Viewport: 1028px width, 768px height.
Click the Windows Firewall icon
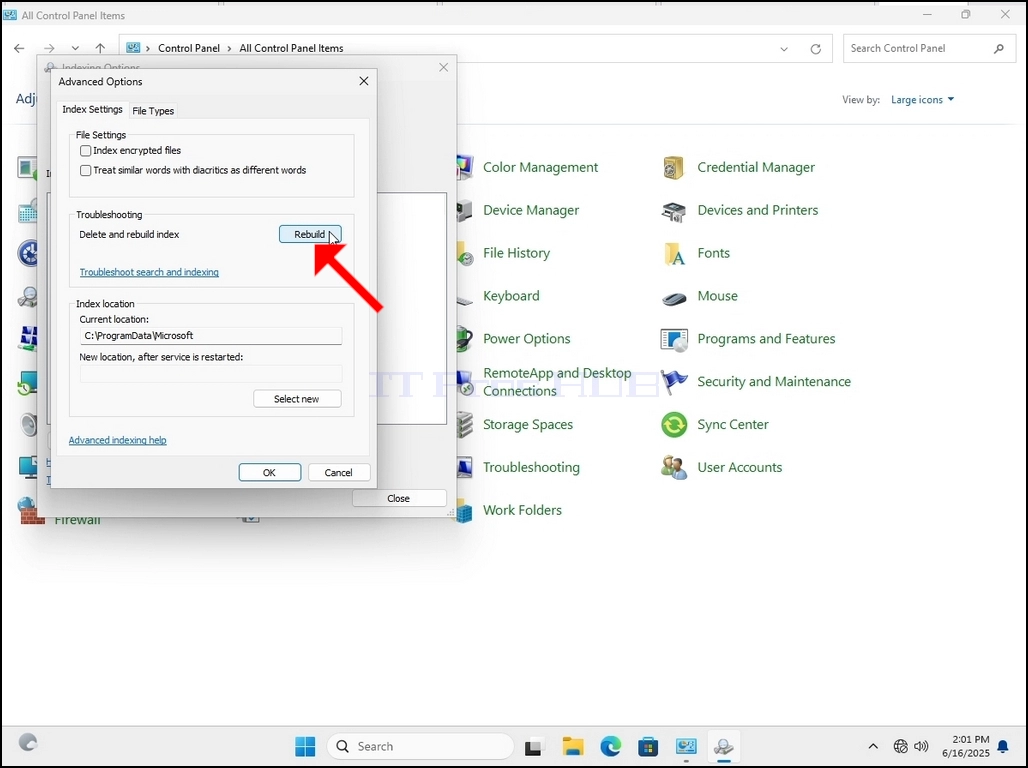coord(30,511)
